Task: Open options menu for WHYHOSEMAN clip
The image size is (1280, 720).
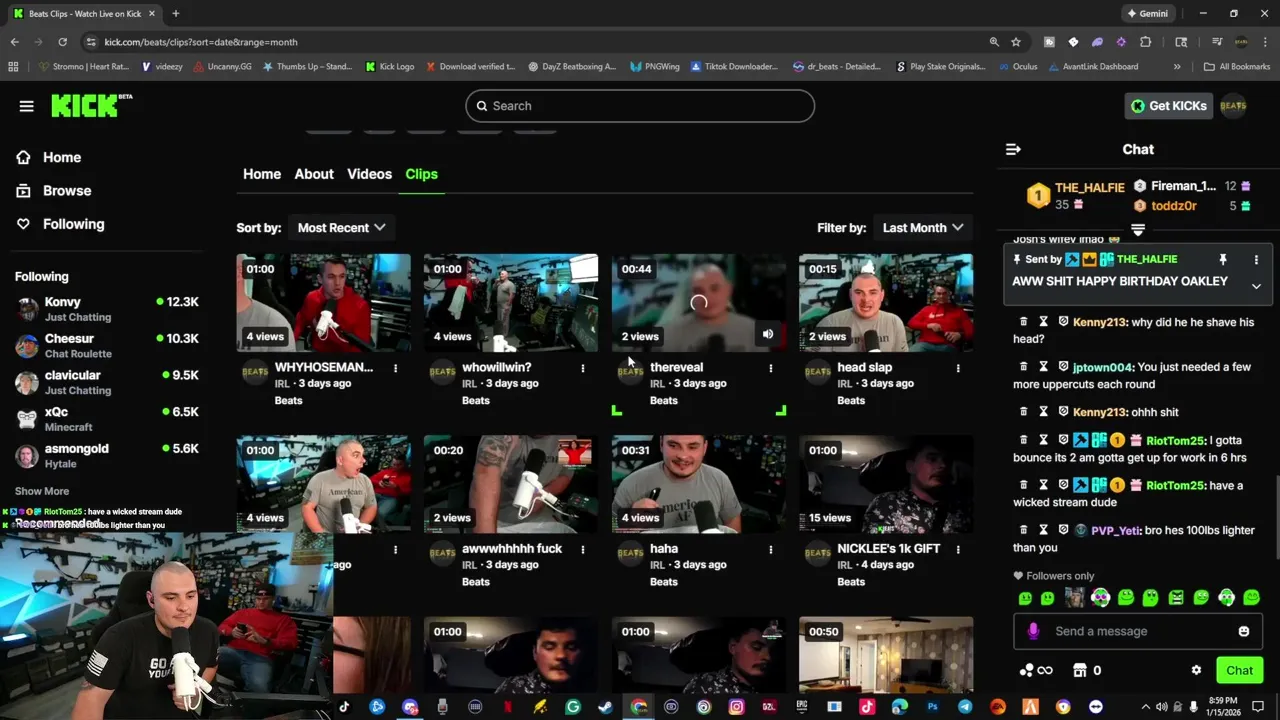Action: (395, 368)
